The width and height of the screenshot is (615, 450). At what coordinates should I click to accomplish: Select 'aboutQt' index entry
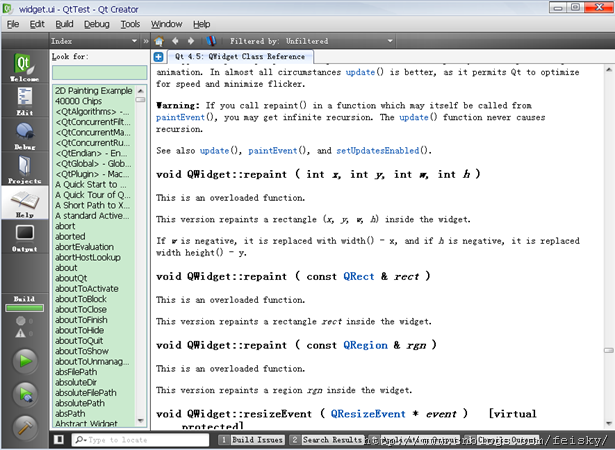94,278
